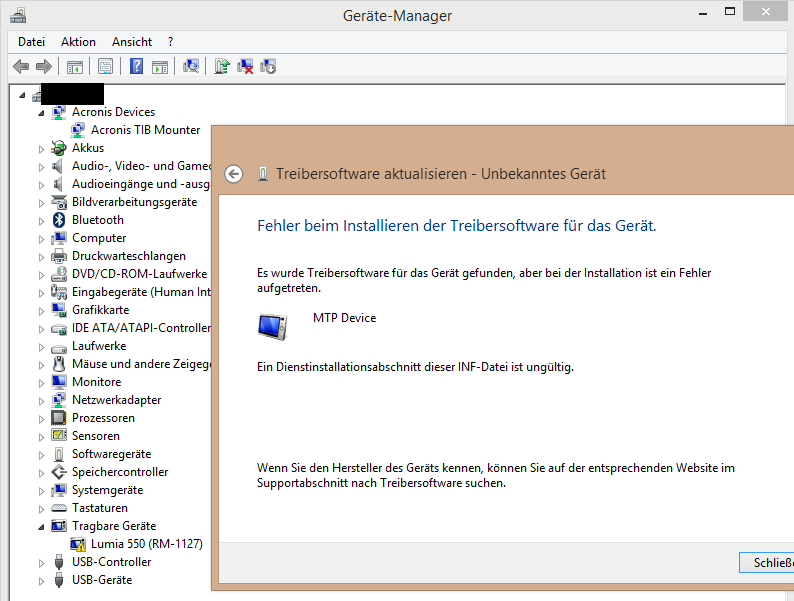Click the blue Help toolbar icon

pyautogui.click(x=136, y=66)
